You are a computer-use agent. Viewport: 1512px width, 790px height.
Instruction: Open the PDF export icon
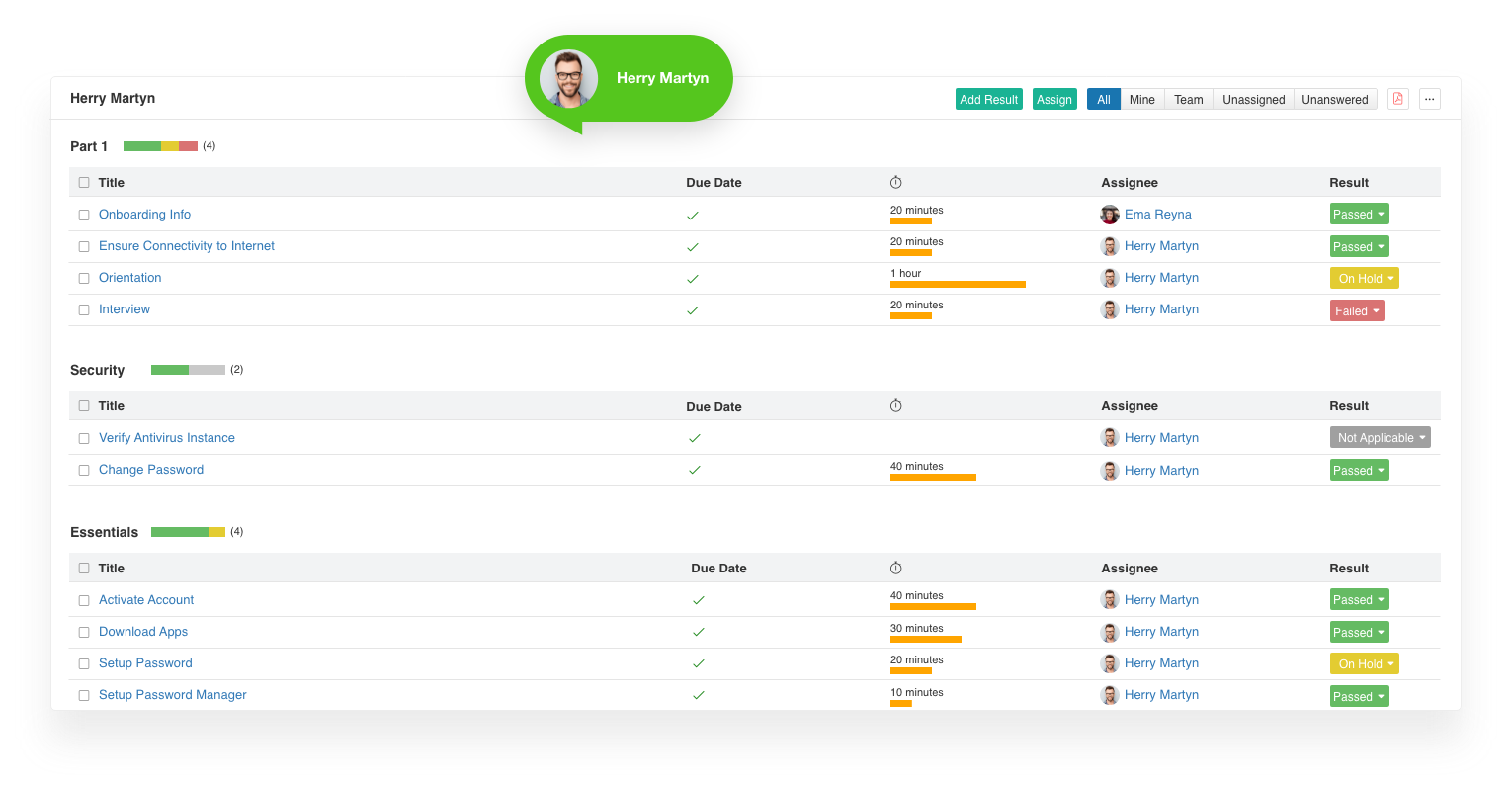(1398, 99)
